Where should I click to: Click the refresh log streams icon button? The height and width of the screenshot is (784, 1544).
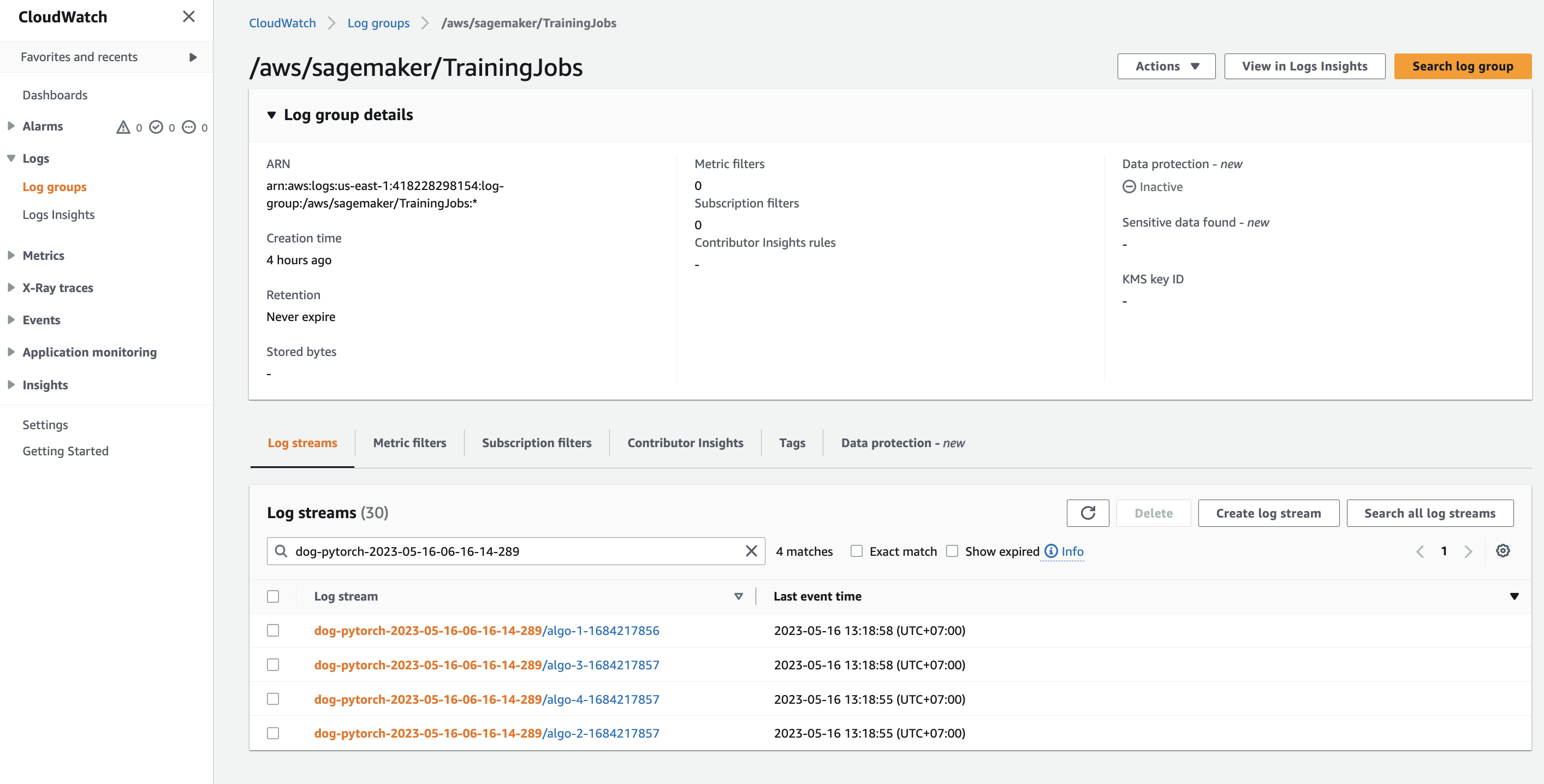(x=1087, y=513)
